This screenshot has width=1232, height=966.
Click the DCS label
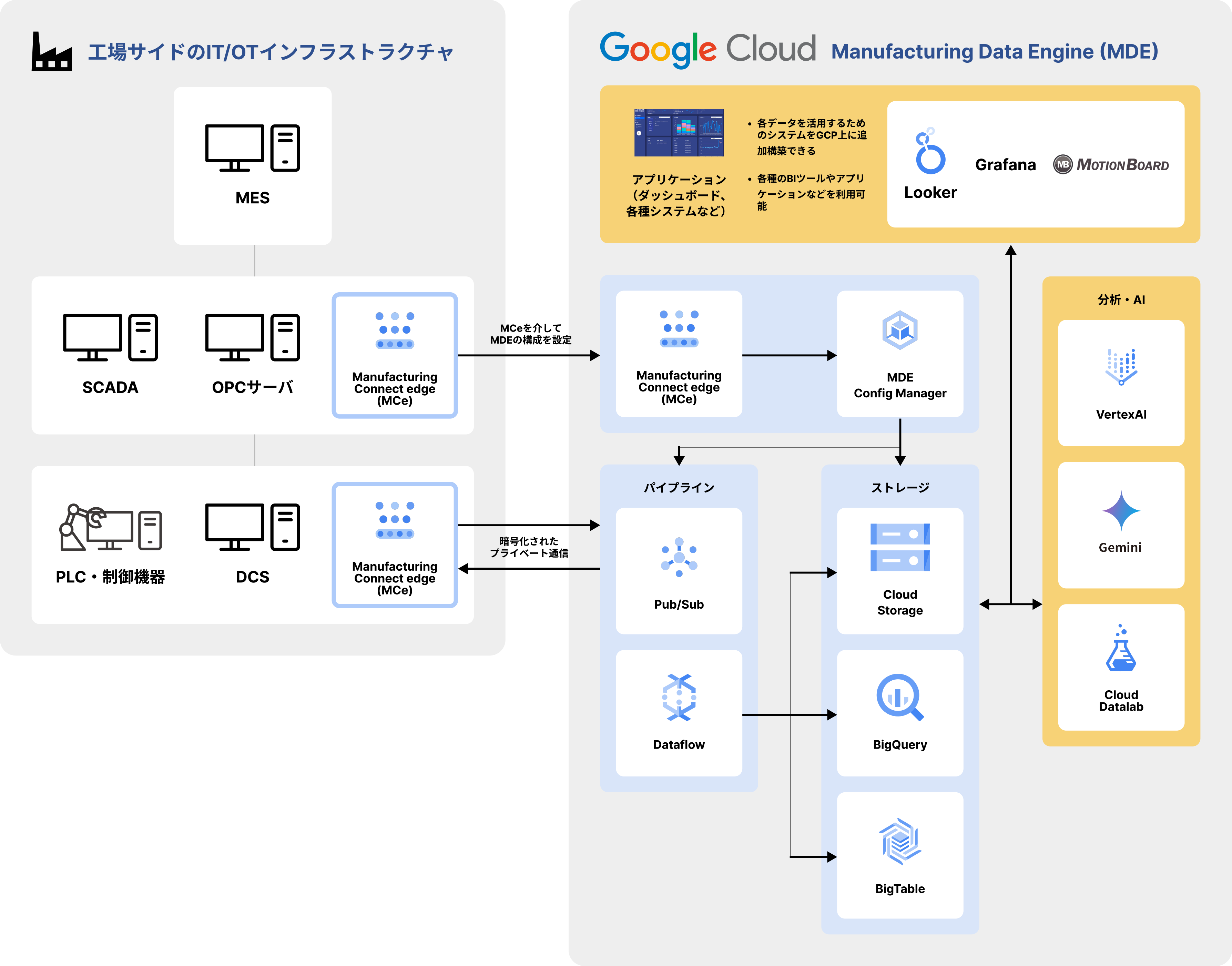(252, 576)
